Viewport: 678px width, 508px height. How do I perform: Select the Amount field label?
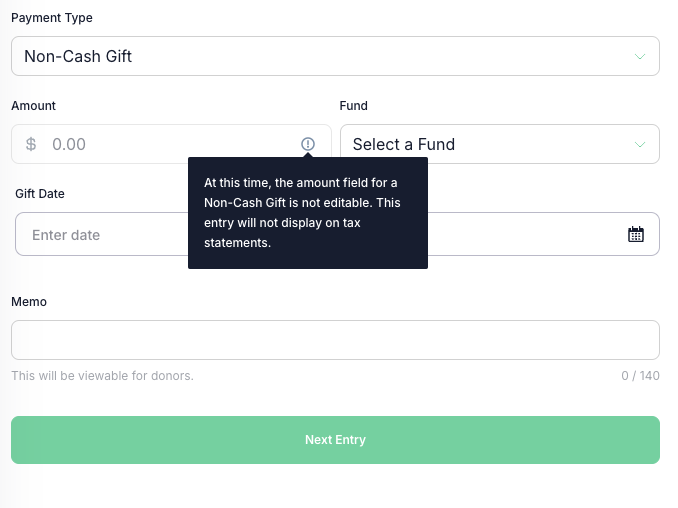click(x=33, y=105)
